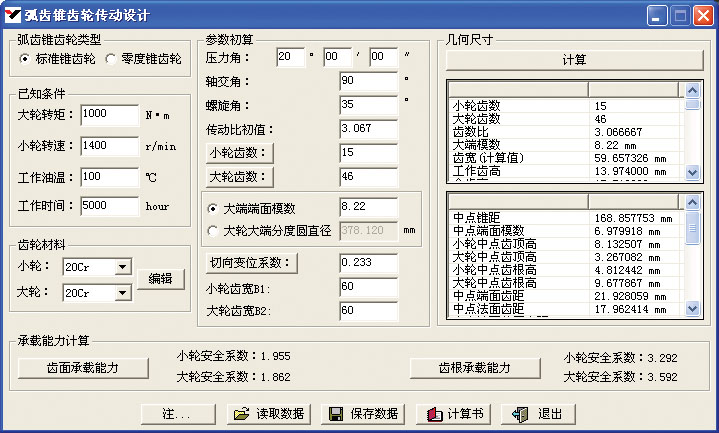Screen dimensions: 719x433
Task: Click the 注... notes button
Action: pyautogui.click(x=177, y=414)
